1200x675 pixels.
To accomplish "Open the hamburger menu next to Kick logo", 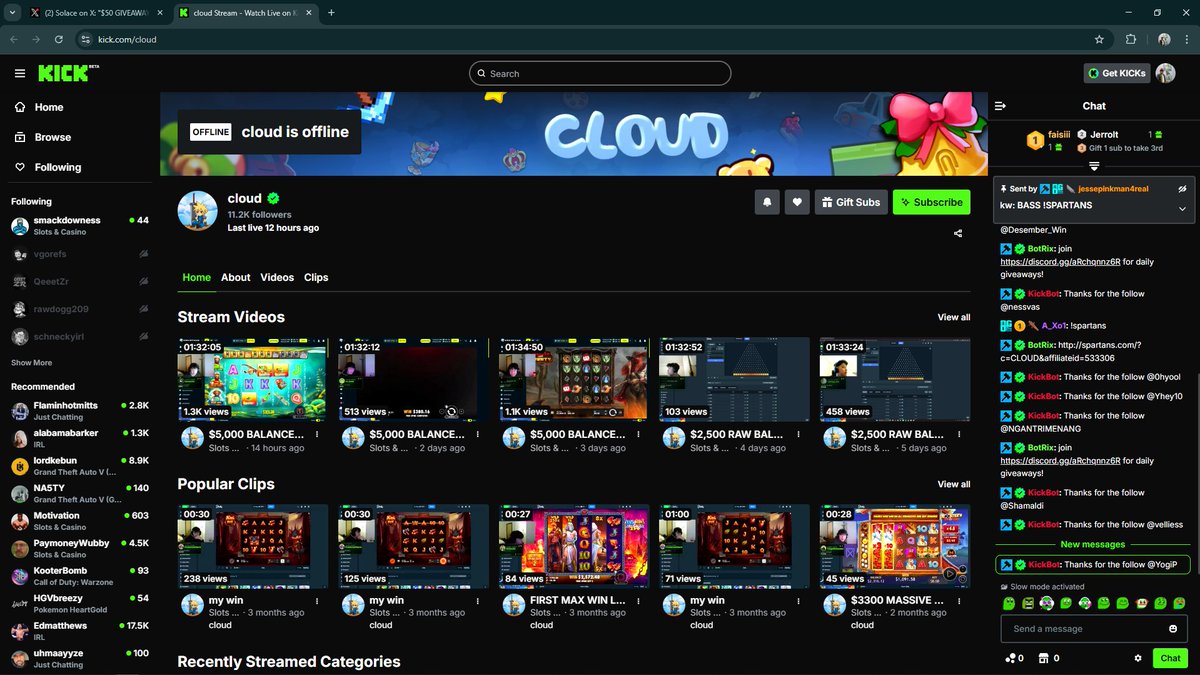I will point(20,73).
